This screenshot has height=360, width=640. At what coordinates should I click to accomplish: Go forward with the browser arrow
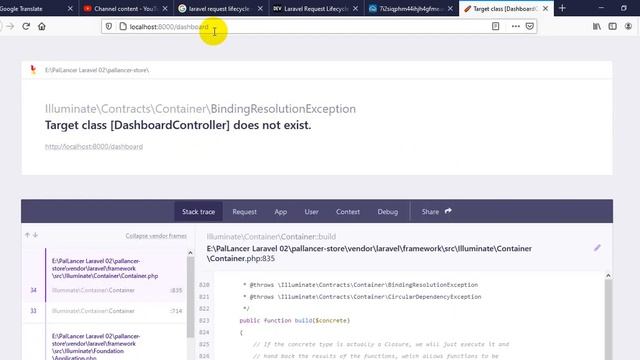(10, 27)
